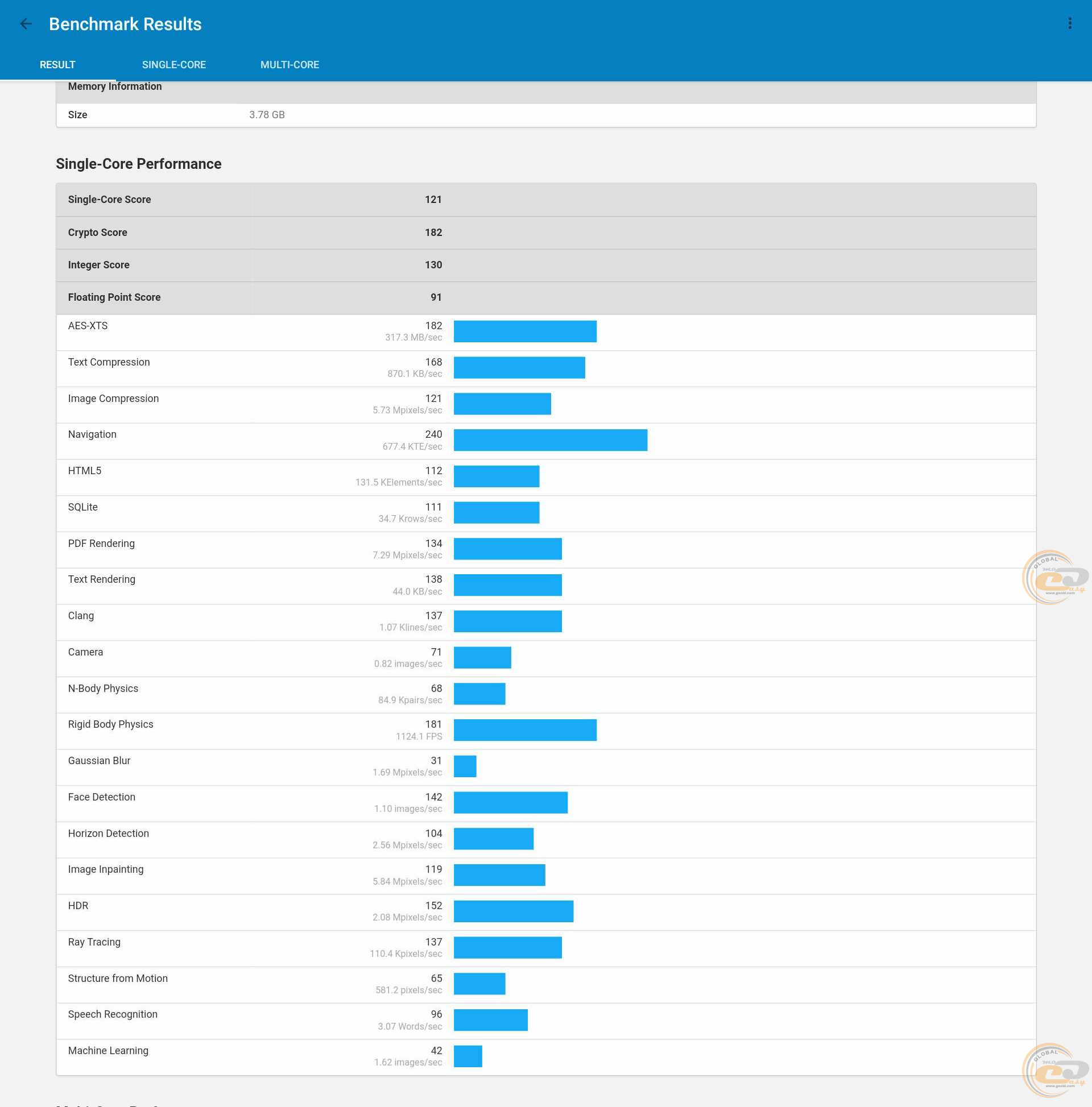The height and width of the screenshot is (1107, 1092).
Task: Open the three-dot overflow menu
Action: 1069,23
